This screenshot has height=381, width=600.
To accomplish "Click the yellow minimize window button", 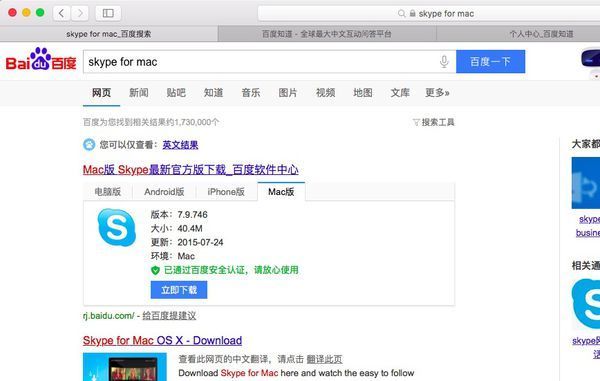I will 26,13.
